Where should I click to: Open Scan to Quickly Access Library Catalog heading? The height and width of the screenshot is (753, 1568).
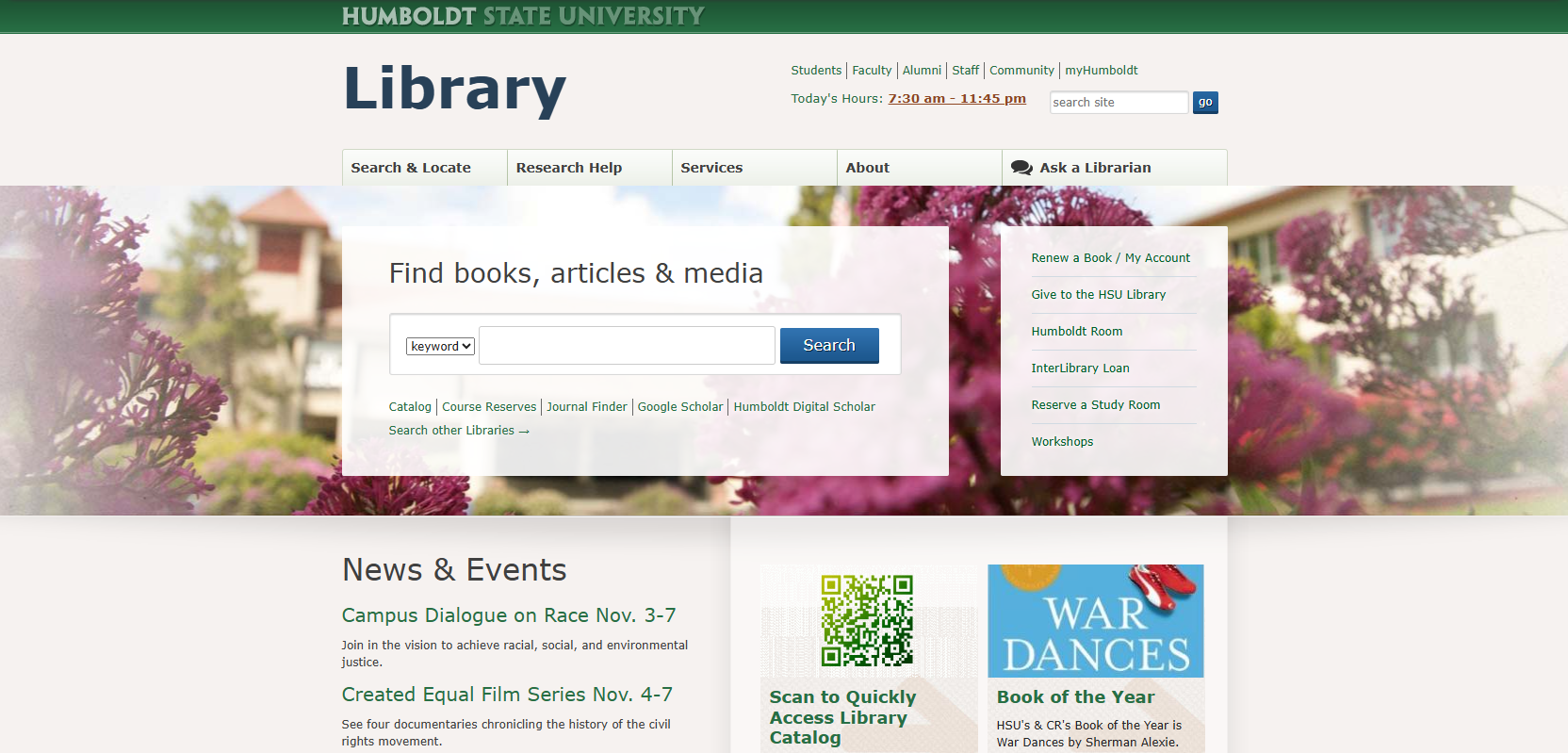pyautogui.click(x=842, y=717)
